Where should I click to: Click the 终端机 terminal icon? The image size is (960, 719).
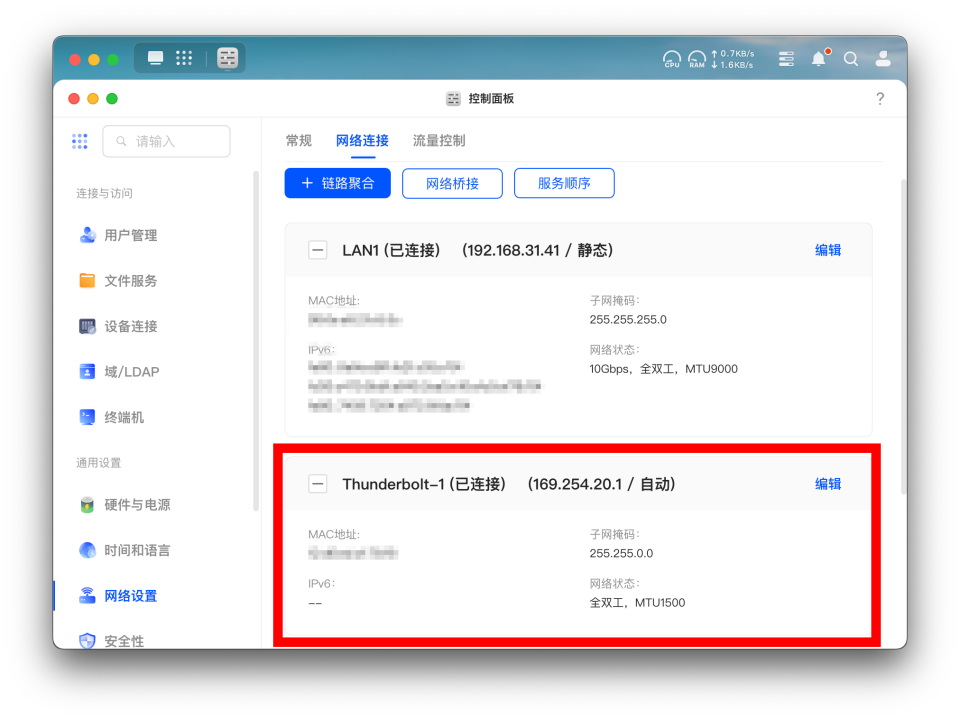click(88, 417)
